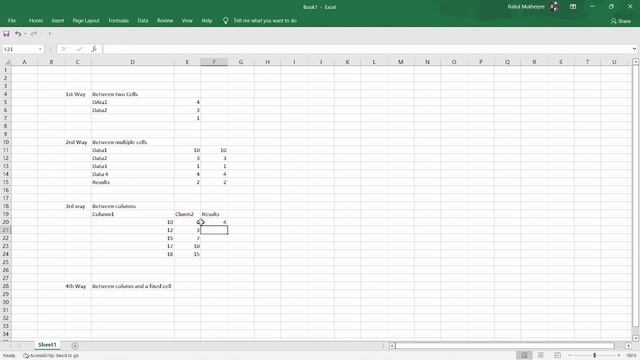Expand the Name Box dropdown arrow
The width and height of the screenshot is (640, 360).
coord(40,49)
